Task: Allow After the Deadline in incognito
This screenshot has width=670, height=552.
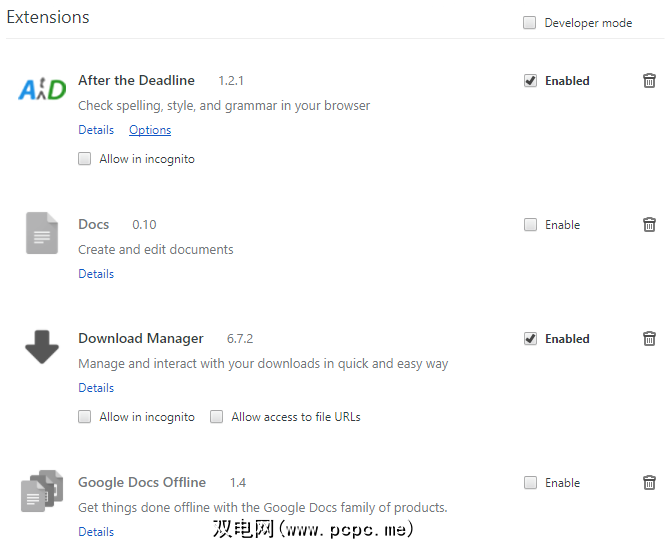Action: 84,159
